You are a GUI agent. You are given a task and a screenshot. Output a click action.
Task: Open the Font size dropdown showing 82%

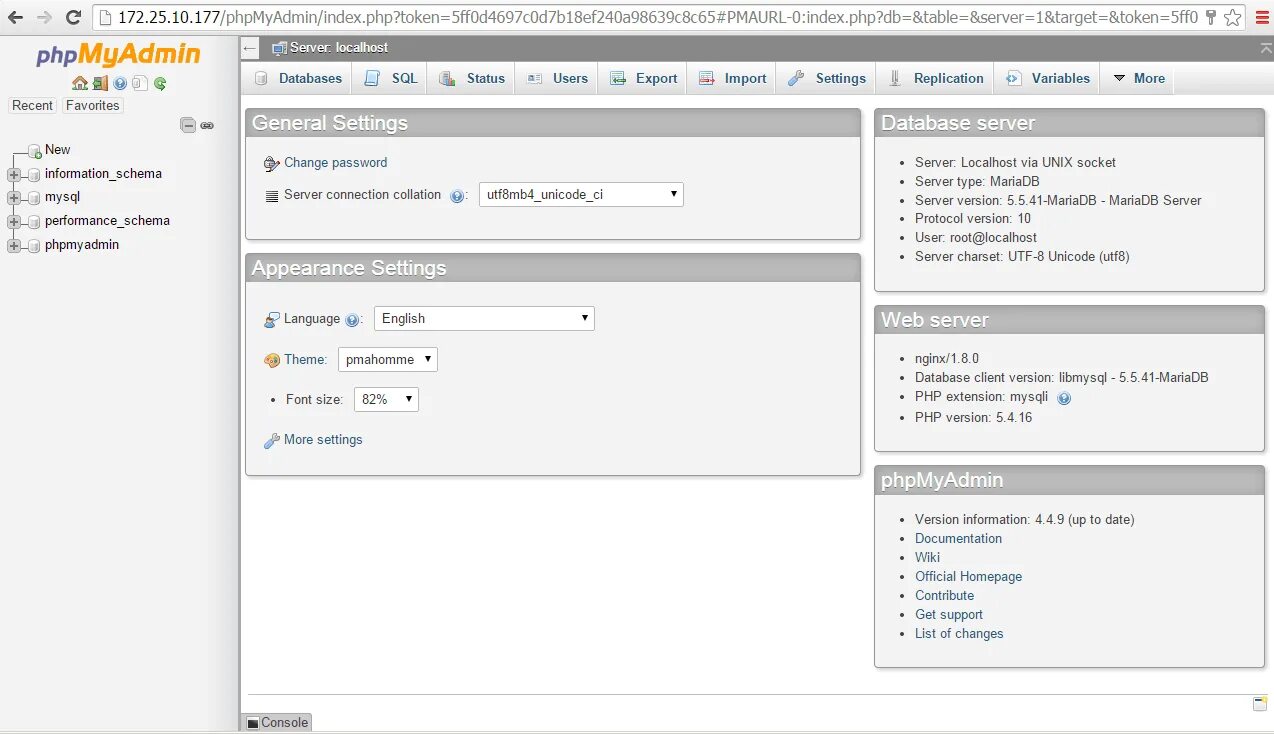point(386,400)
